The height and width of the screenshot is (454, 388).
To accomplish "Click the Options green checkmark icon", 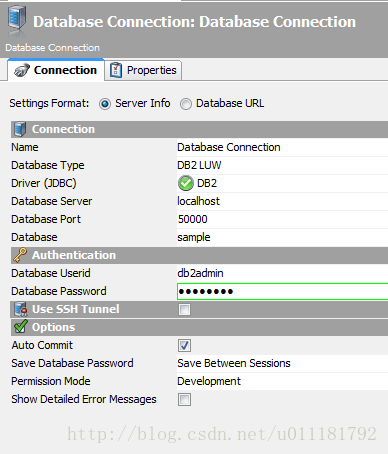I will 21,327.
